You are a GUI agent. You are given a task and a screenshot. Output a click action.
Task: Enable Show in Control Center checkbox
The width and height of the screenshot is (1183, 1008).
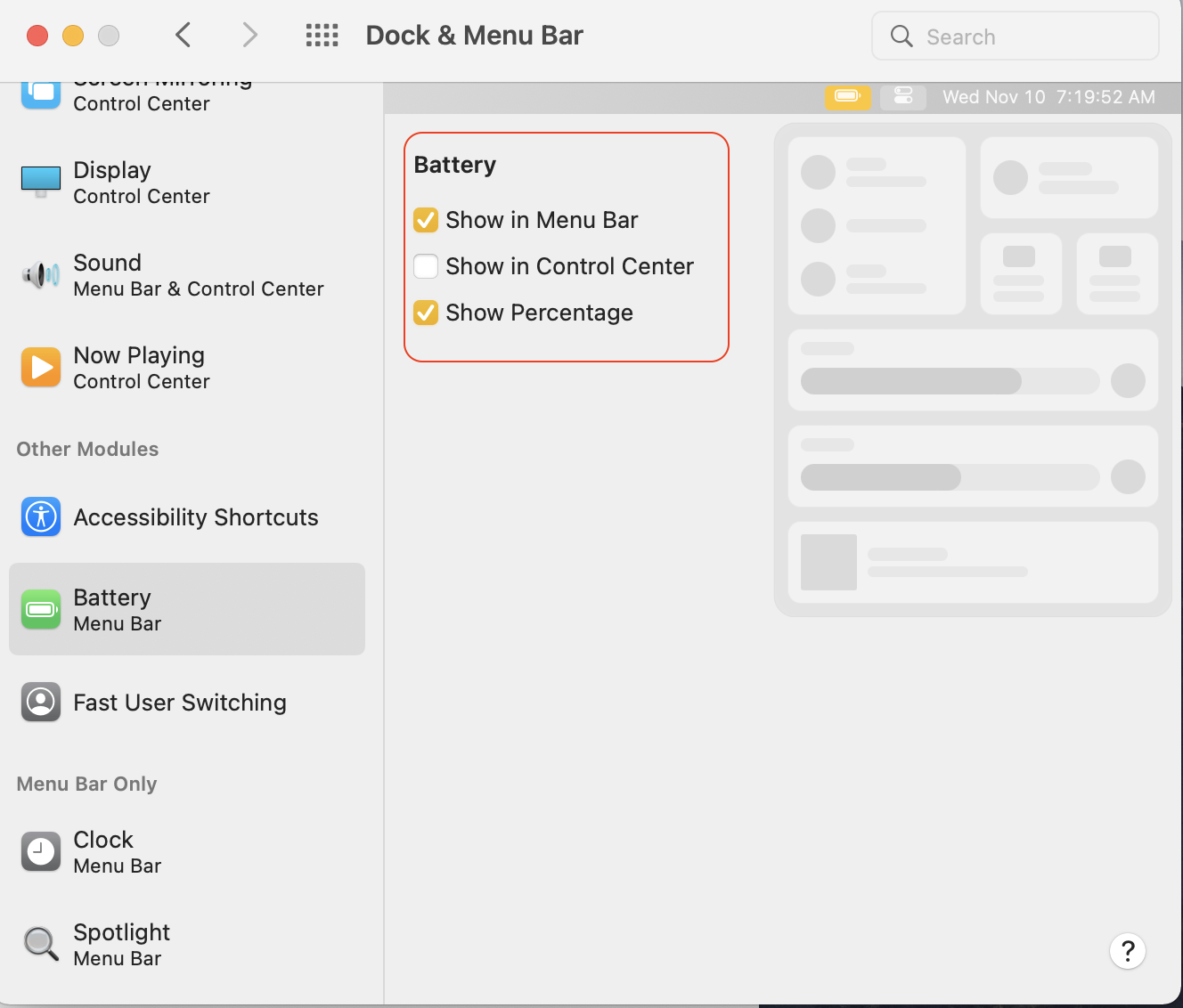click(x=426, y=266)
